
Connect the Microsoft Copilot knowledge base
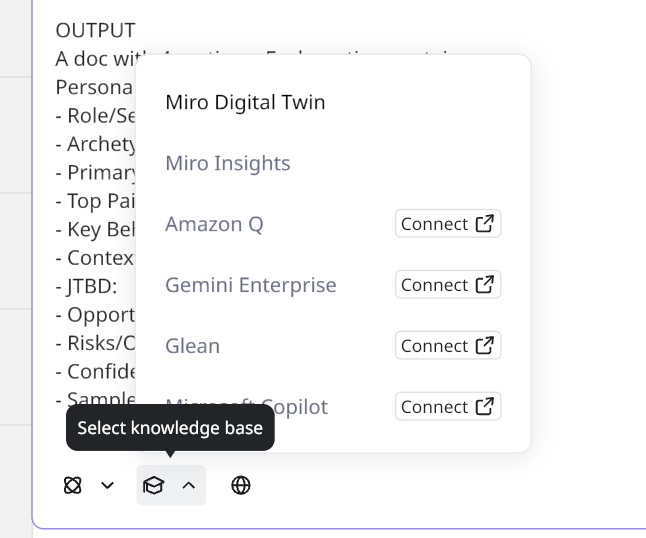[447, 407]
